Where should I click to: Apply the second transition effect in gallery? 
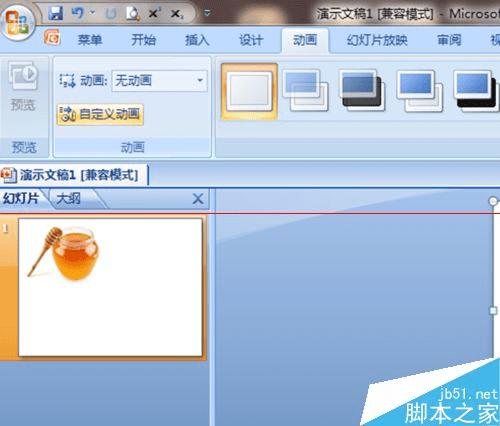click(305, 90)
